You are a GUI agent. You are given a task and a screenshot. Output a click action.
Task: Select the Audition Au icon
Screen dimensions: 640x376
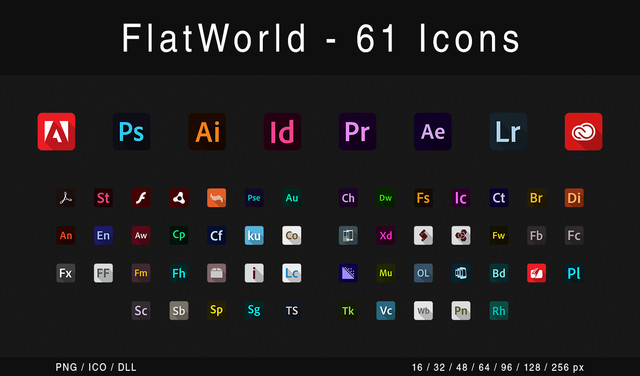292,198
